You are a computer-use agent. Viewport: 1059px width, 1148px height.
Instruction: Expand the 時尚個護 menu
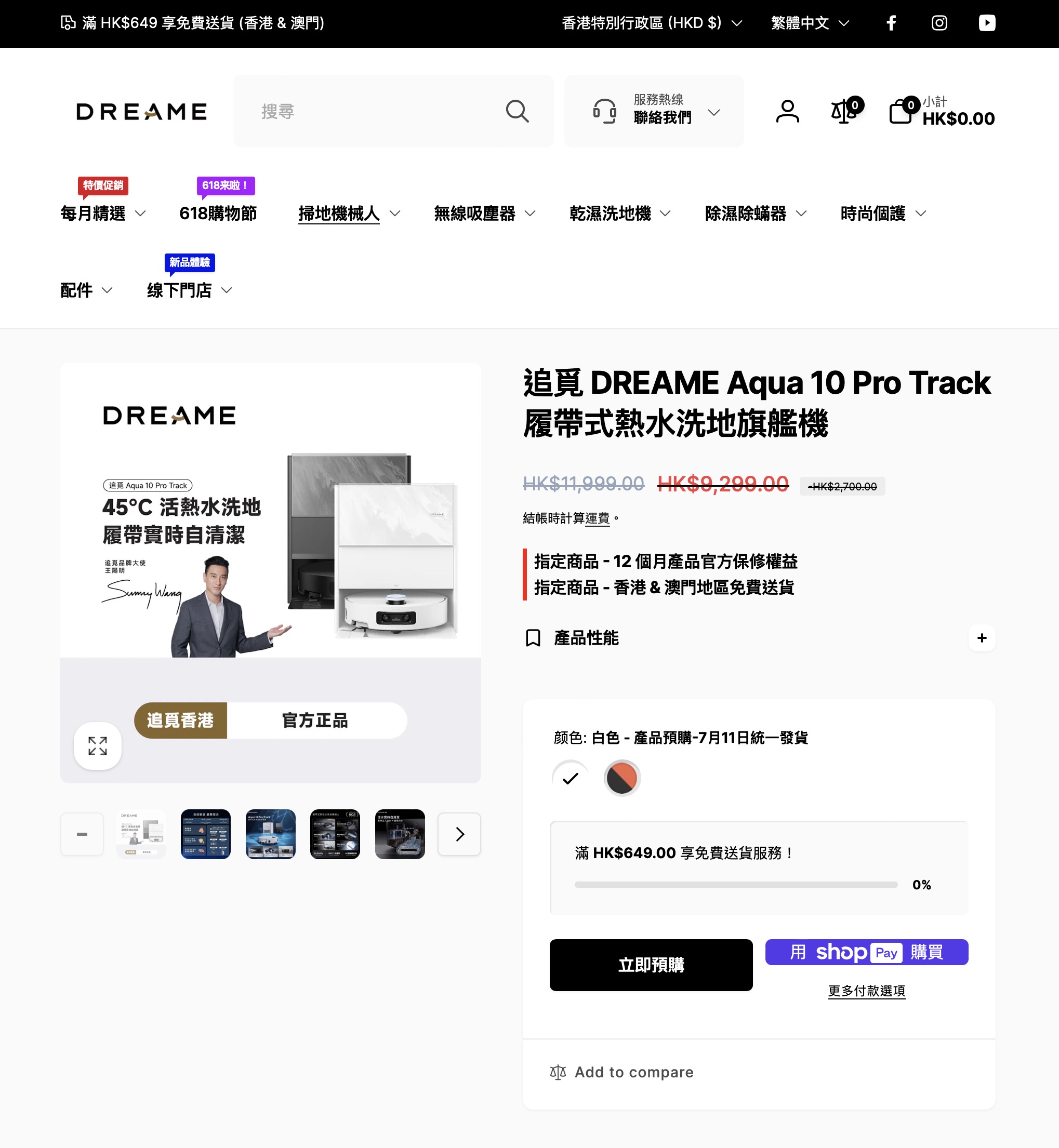tap(883, 213)
